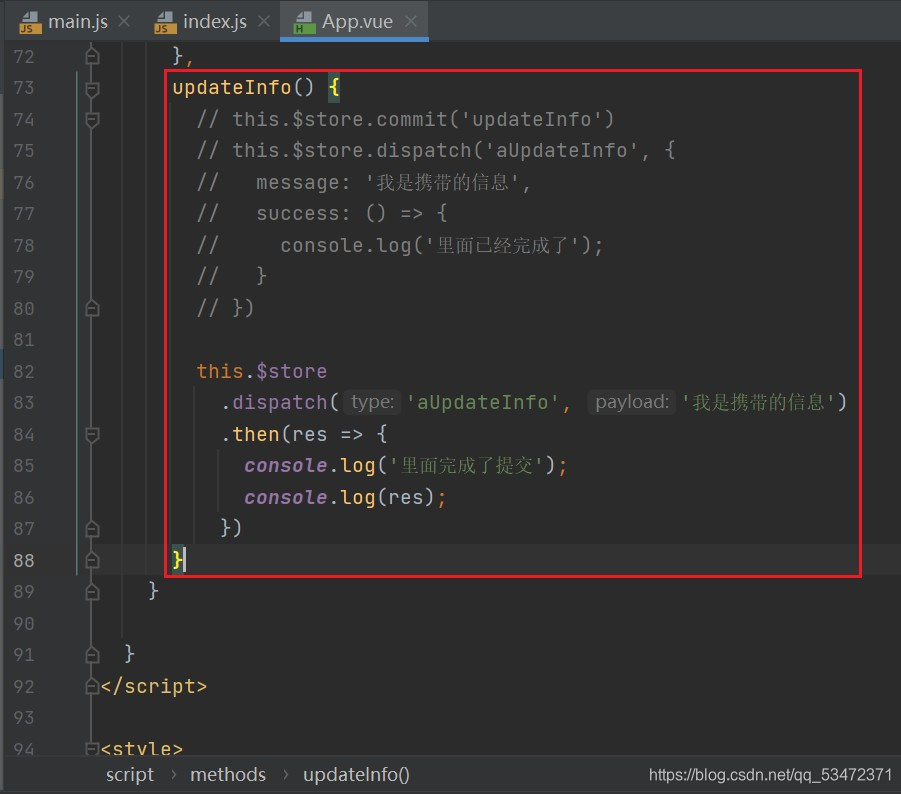Viewport: 901px width, 794px height.
Task: Click the opening yellow brace on line 73
Action: [334, 88]
